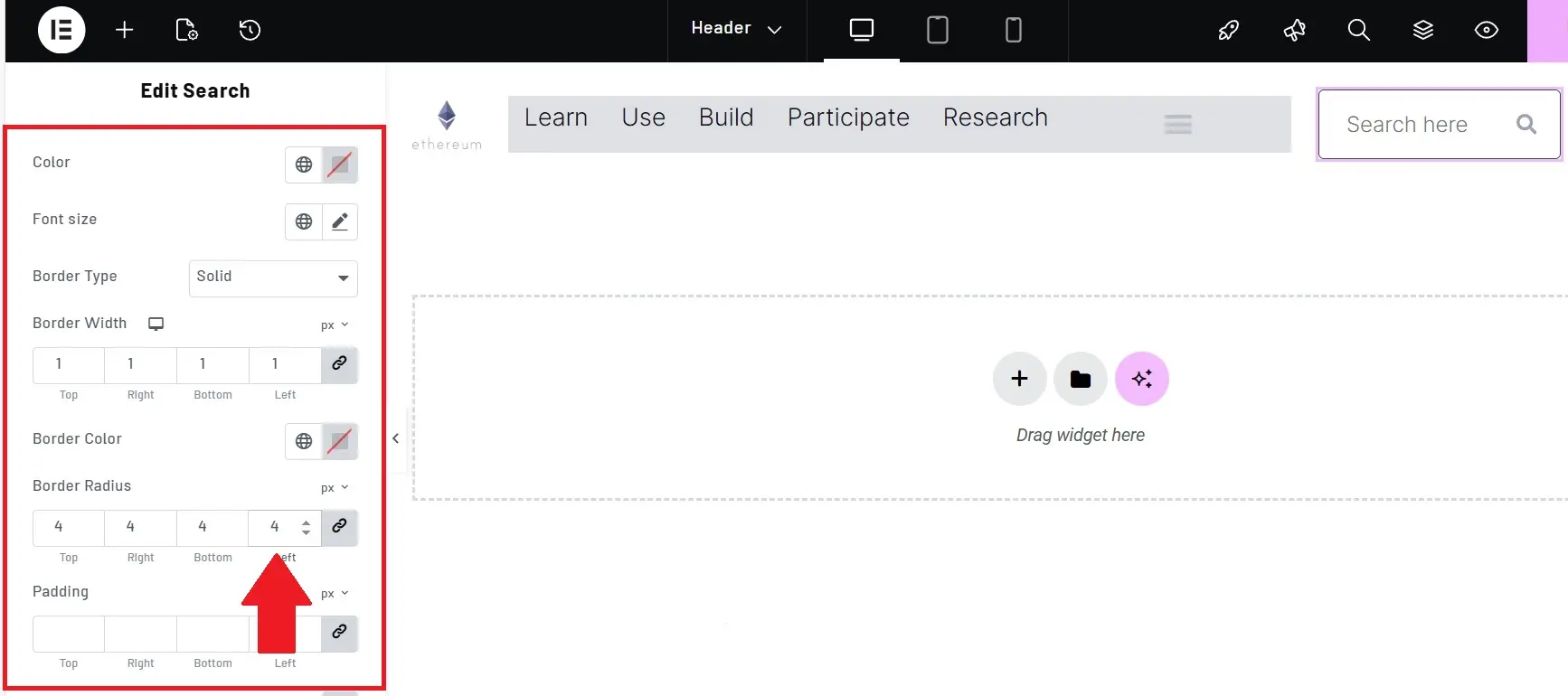Click the rocket launch icon
This screenshot has height=696, width=1568.
(1228, 30)
